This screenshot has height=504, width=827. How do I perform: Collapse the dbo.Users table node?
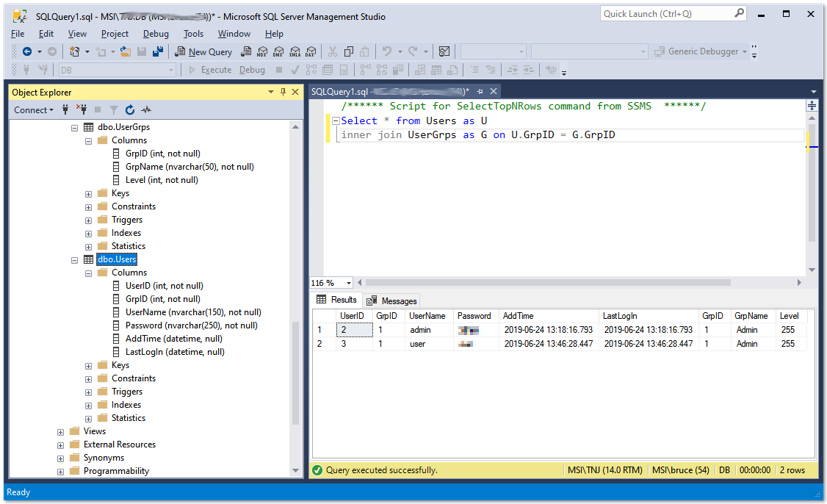(x=74, y=260)
